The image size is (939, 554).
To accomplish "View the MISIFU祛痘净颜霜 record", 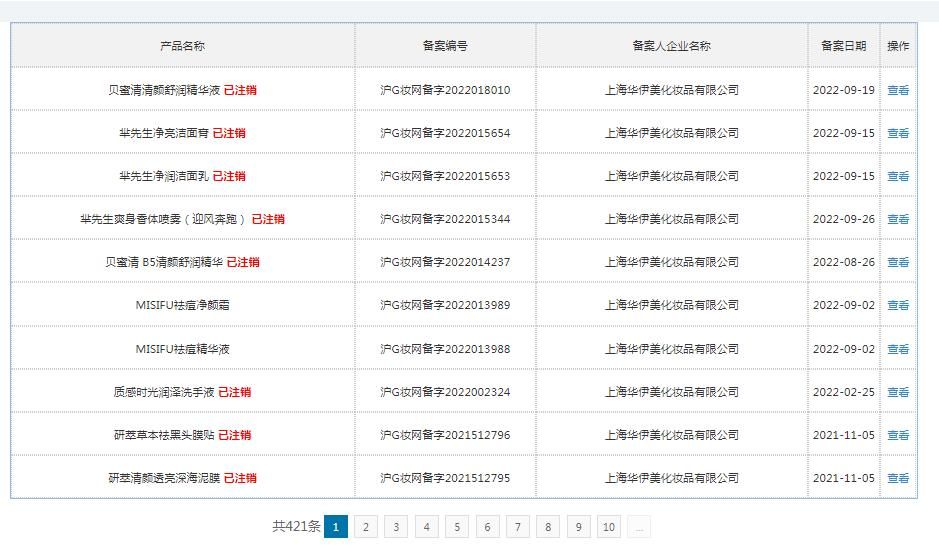I will (897, 306).
